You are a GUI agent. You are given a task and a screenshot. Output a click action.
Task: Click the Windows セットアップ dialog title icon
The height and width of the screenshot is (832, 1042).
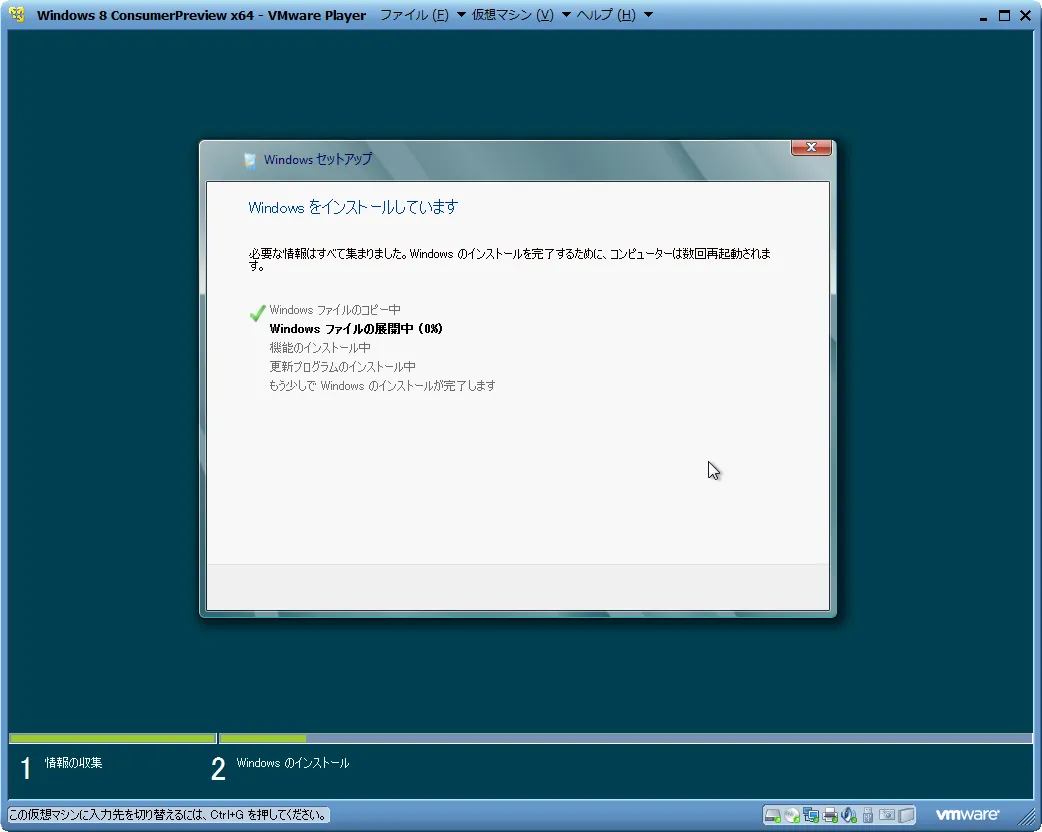point(249,160)
